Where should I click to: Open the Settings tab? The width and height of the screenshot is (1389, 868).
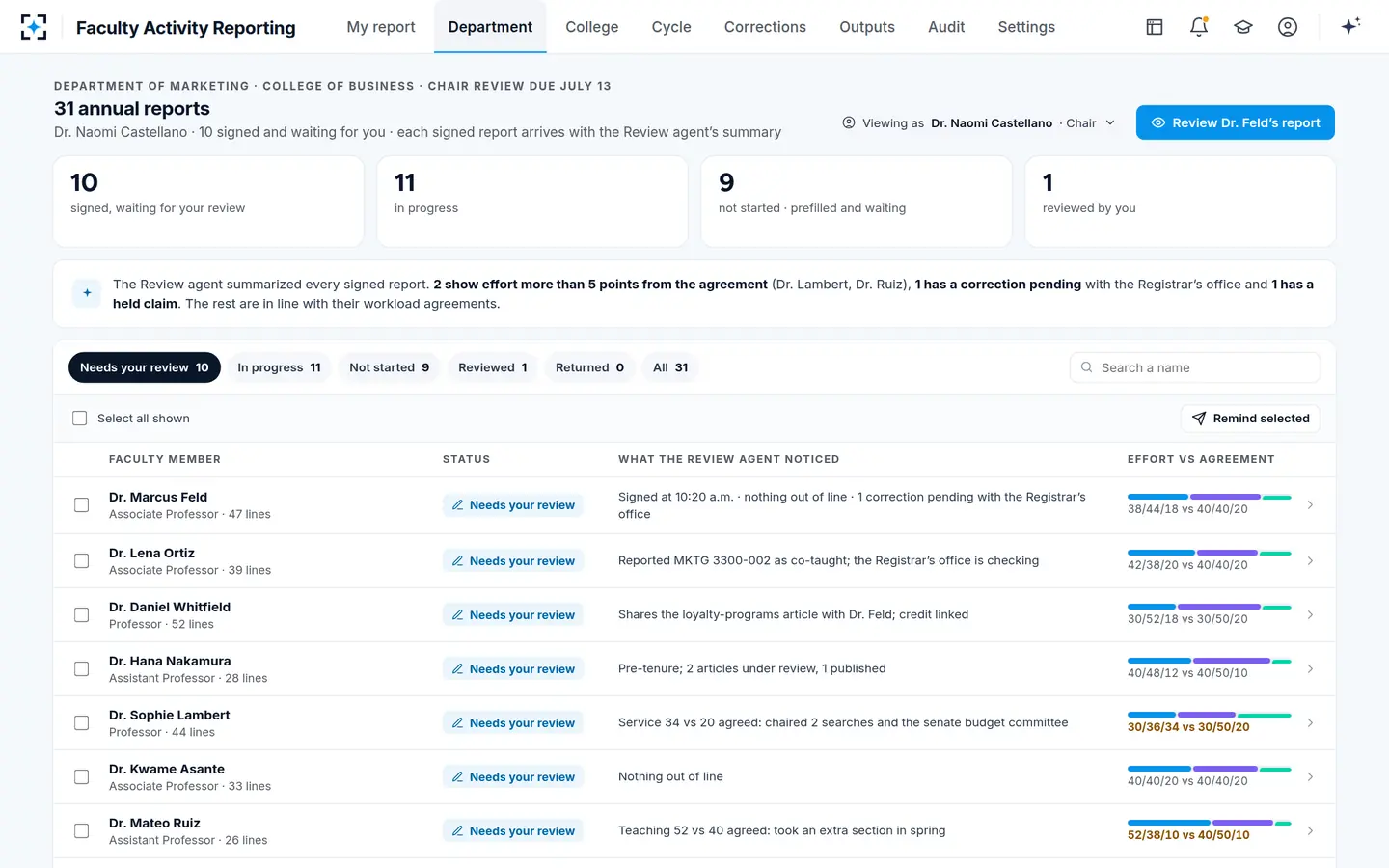click(x=1026, y=27)
